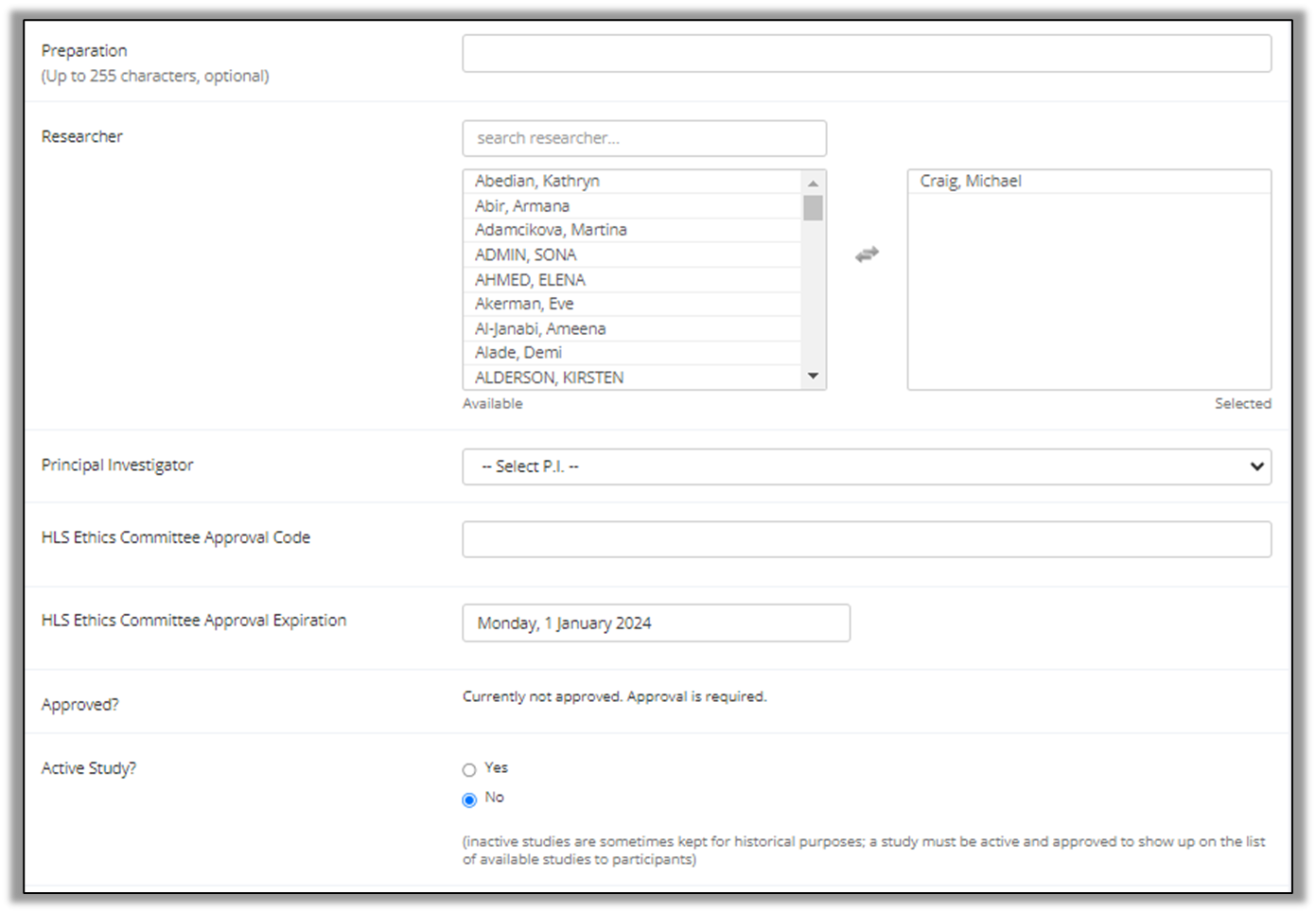1316x913 pixels.
Task: Choose Abedian, Kathryn from available researchers
Action: pos(537,181)
